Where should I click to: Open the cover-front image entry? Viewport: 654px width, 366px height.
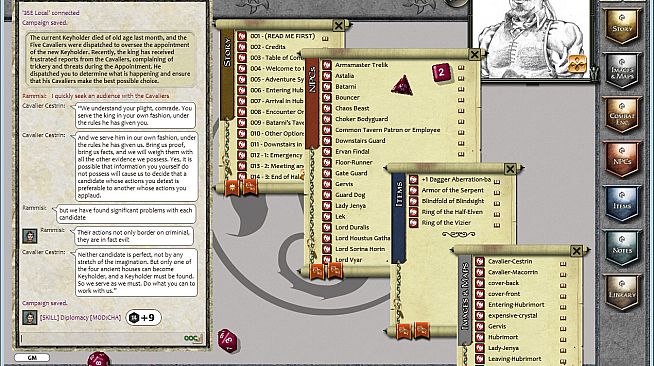tap(504, 294)
